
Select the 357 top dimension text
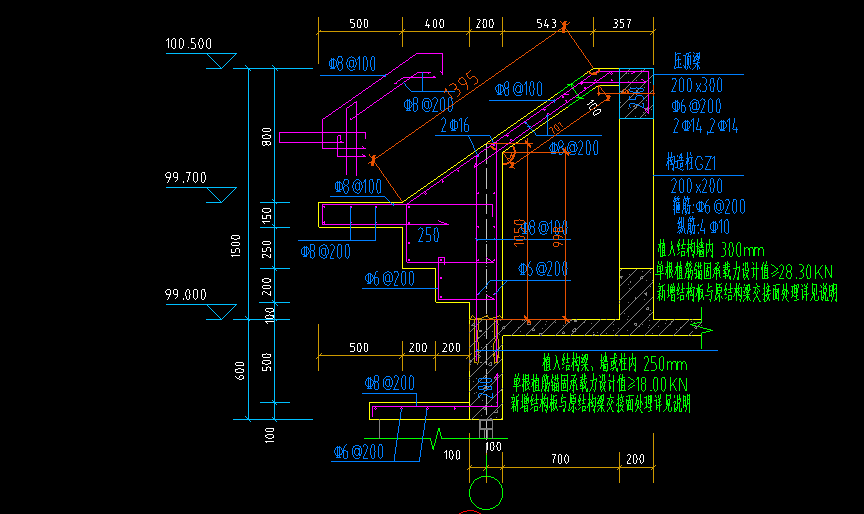pos(621,22)
